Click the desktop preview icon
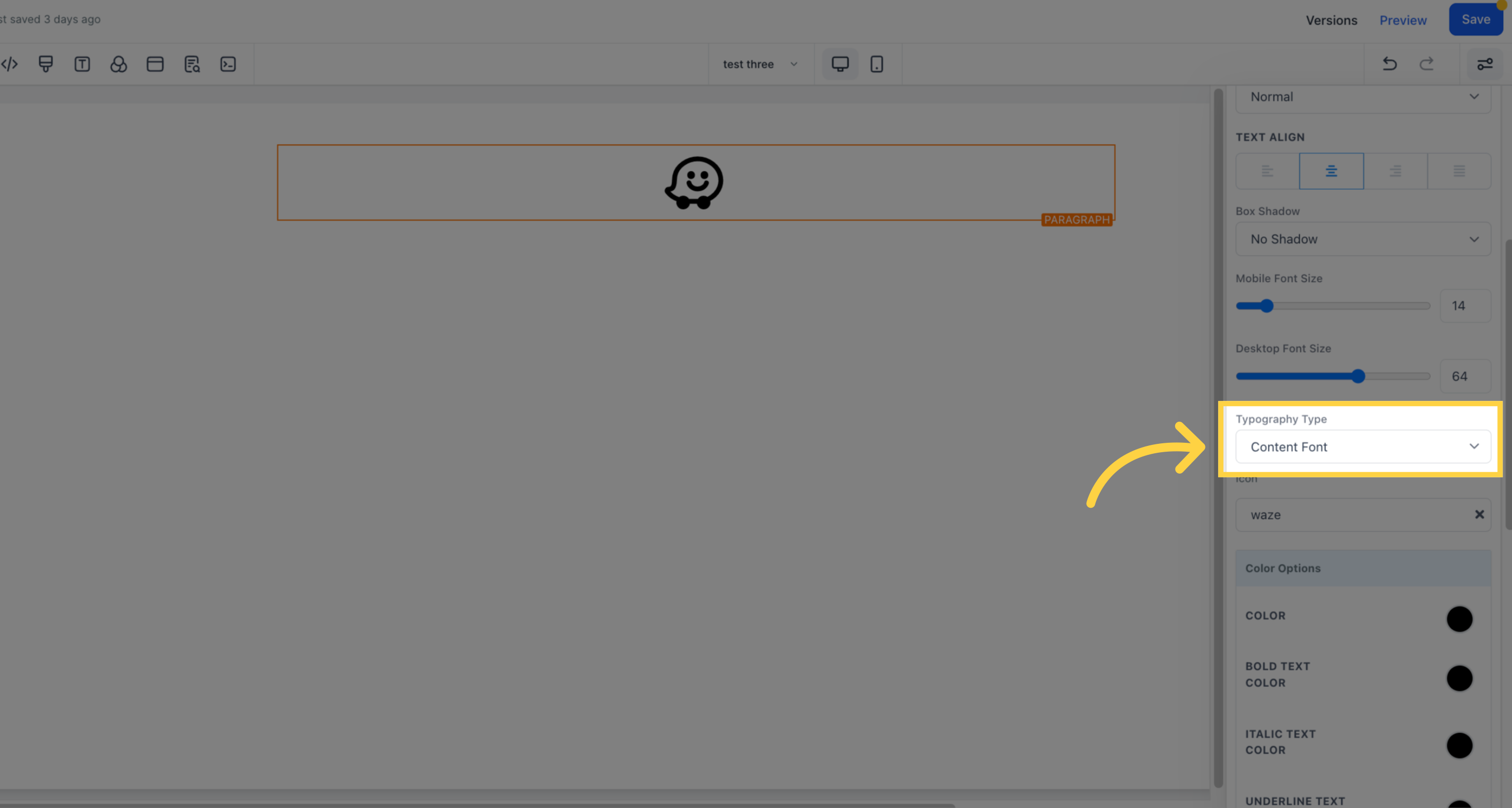This screenshot has height=808, width=1512. click(x=840, y=64)
